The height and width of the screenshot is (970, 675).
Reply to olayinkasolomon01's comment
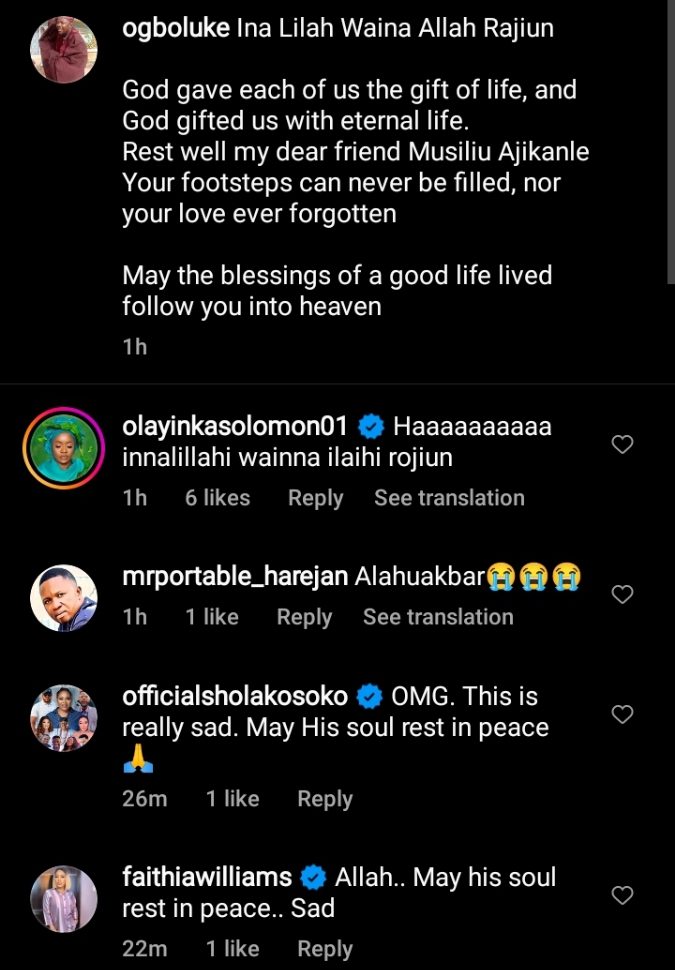click(315, 498)
